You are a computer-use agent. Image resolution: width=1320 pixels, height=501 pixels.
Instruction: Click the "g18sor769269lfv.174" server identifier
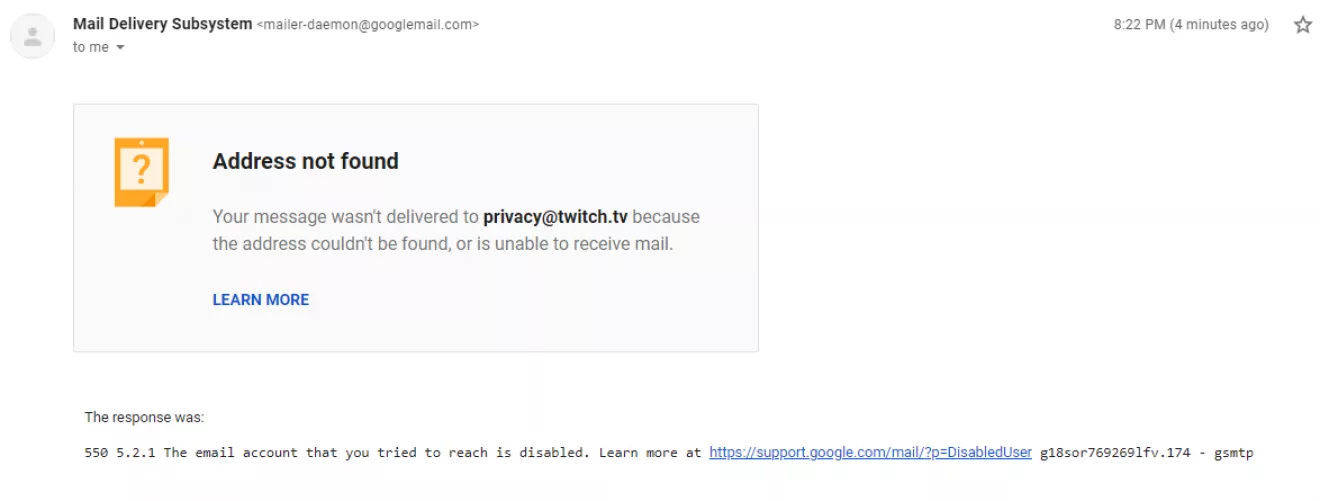[x=1115, y=453]
